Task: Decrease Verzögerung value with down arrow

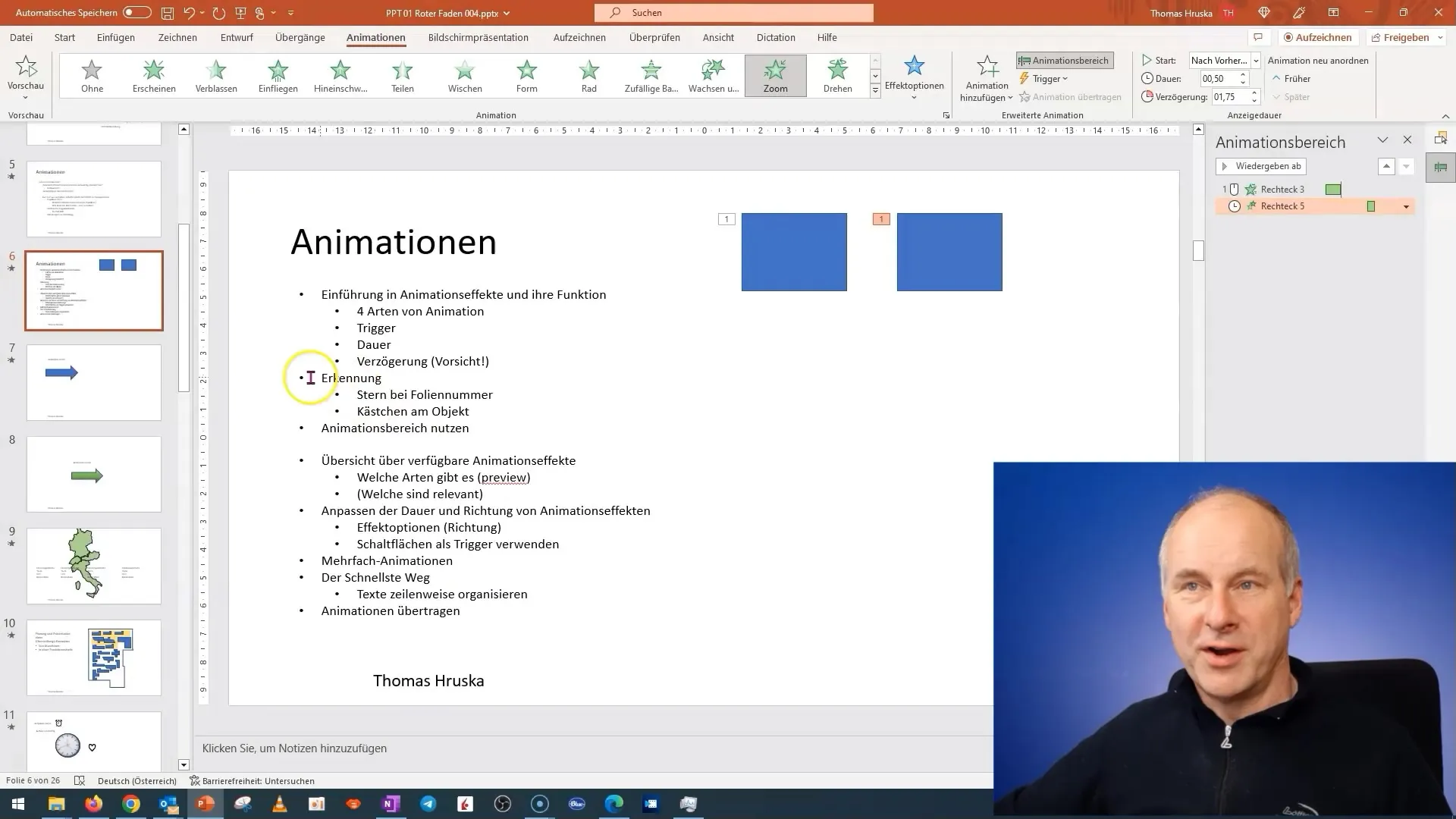Action: [1254, 101]
